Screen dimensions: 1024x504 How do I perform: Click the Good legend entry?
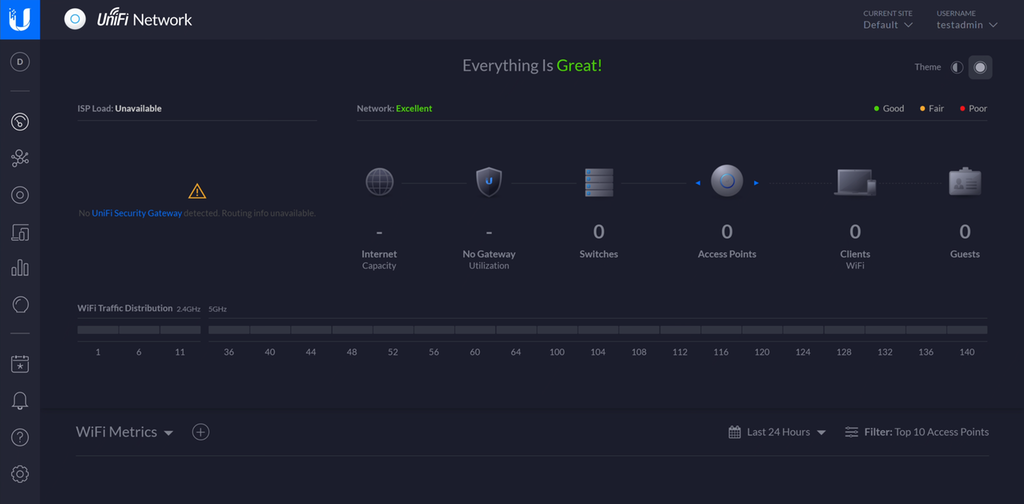[889, 108]
